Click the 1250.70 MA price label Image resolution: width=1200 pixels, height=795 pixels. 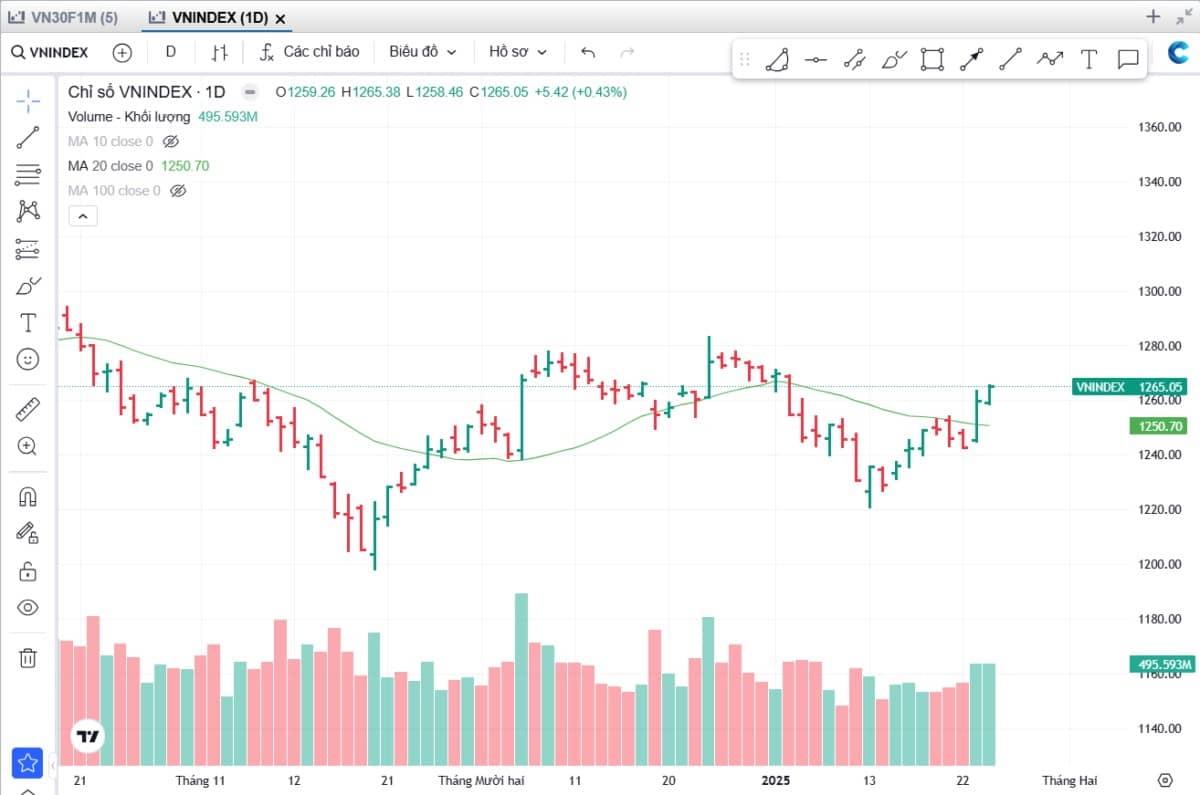(x=1159, y=426)
